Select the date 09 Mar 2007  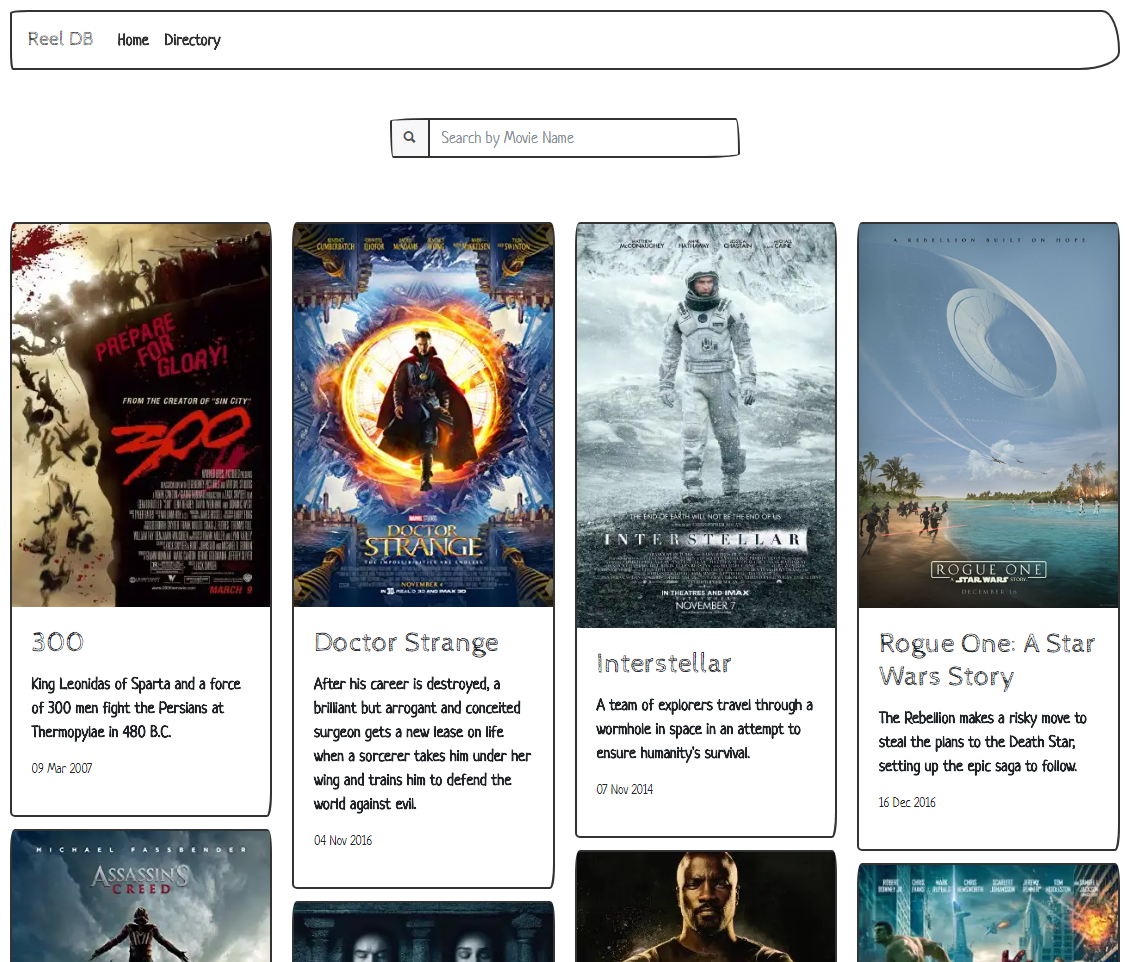click(62, 769)
